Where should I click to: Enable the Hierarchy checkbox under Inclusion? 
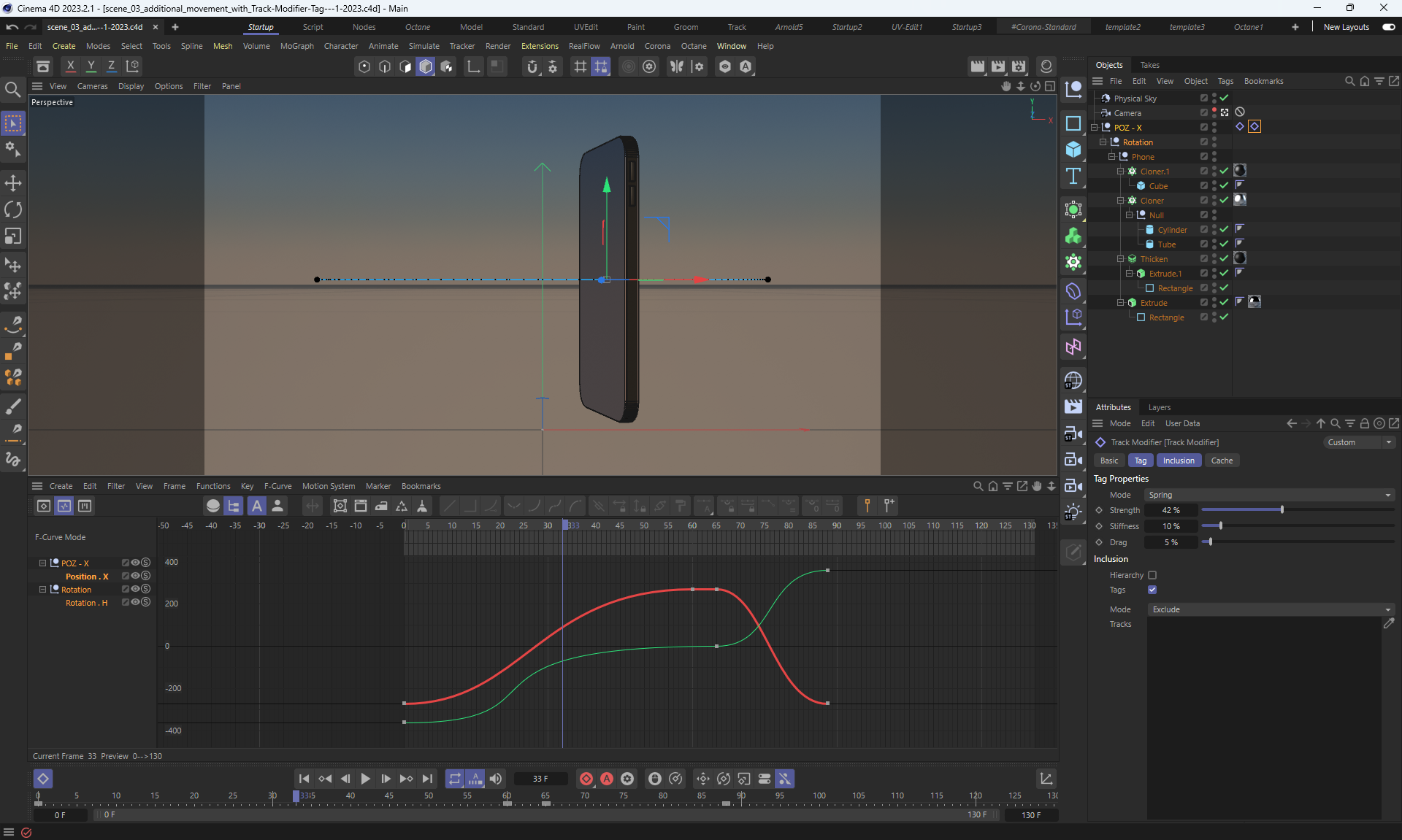(x=1152, y=575)
